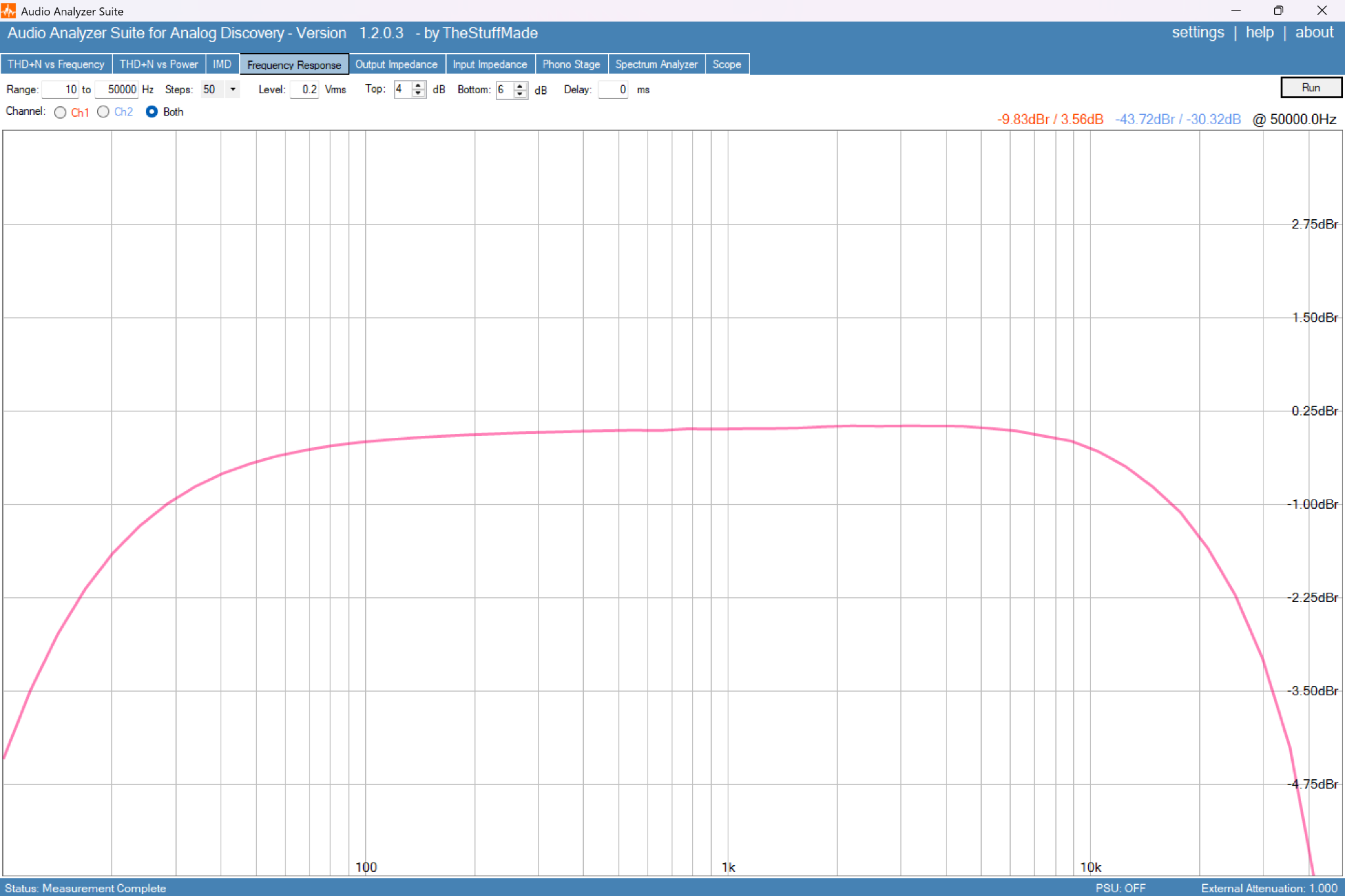Screen dimensions: 1345x896
Task: Switch to THD+N vs Power tab
Action: [158, 64]
